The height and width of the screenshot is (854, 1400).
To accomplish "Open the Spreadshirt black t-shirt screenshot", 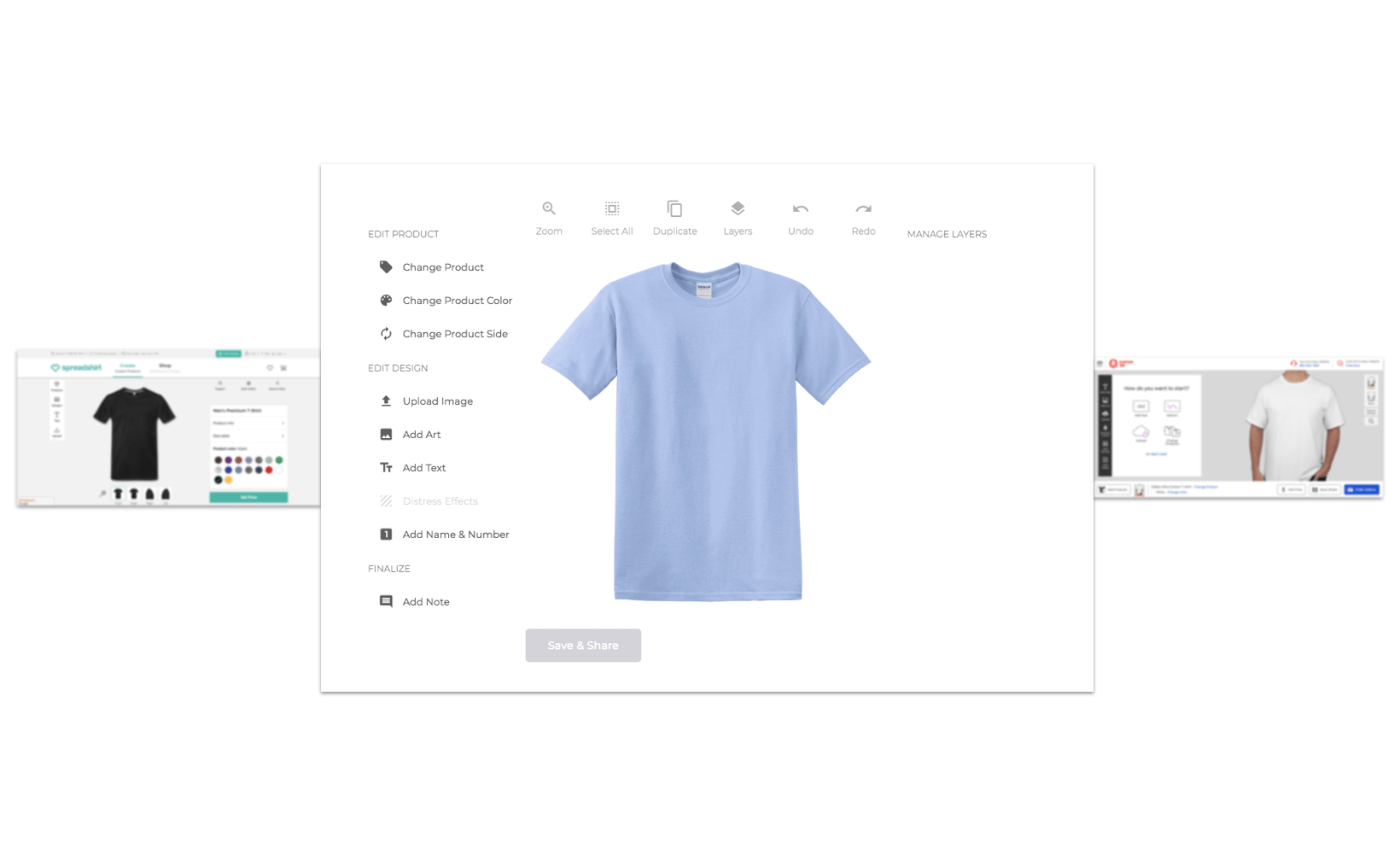I will 168,428.
